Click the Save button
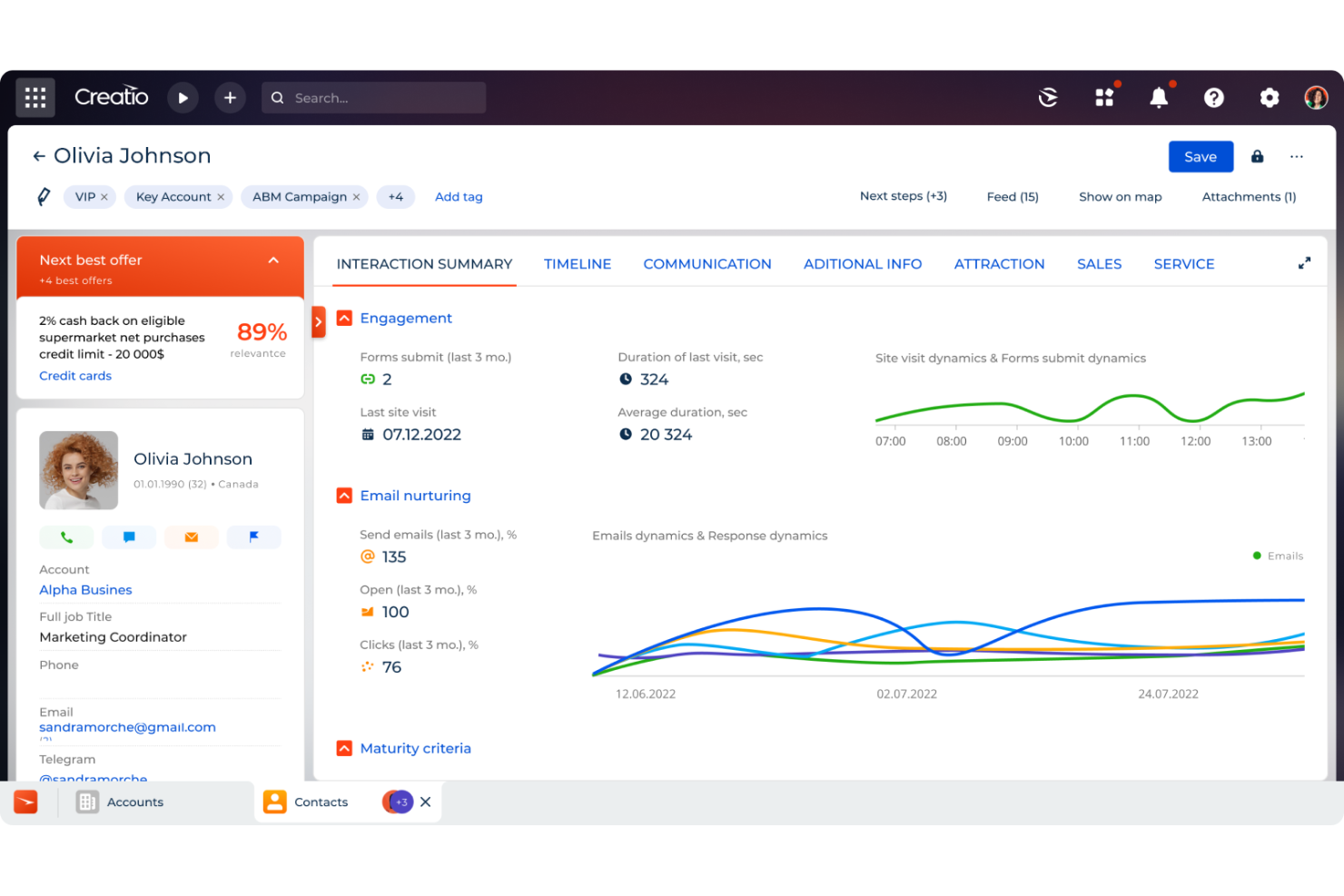The image size is (1344, 896). [1201, 156]
